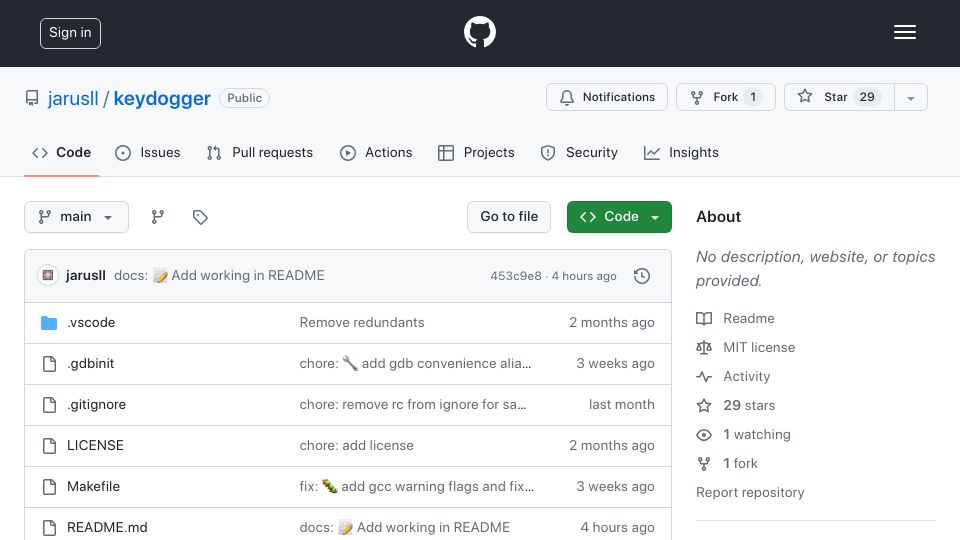960x540 pixels.
Task: View tags via the tag icon
Action: click(x=200, y=217)
